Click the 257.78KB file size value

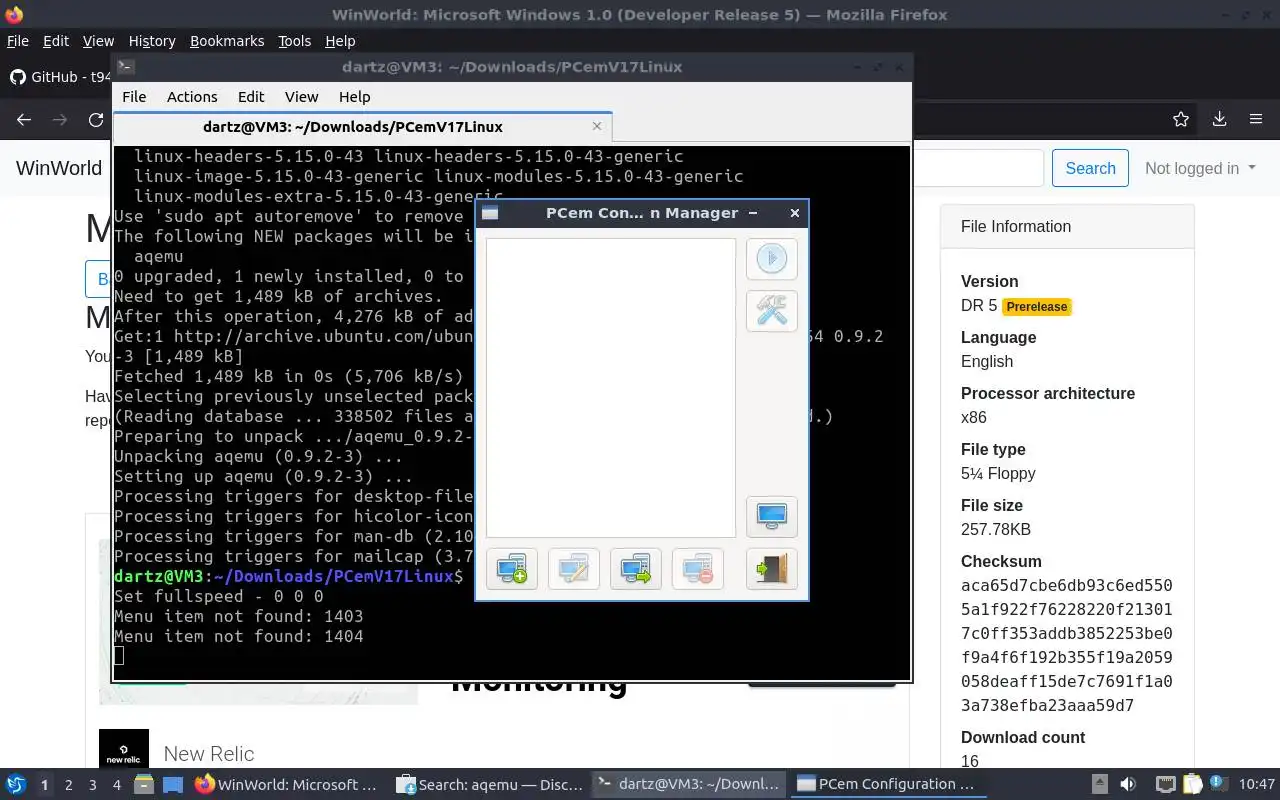pyautogui.click(x=996, y=529)
